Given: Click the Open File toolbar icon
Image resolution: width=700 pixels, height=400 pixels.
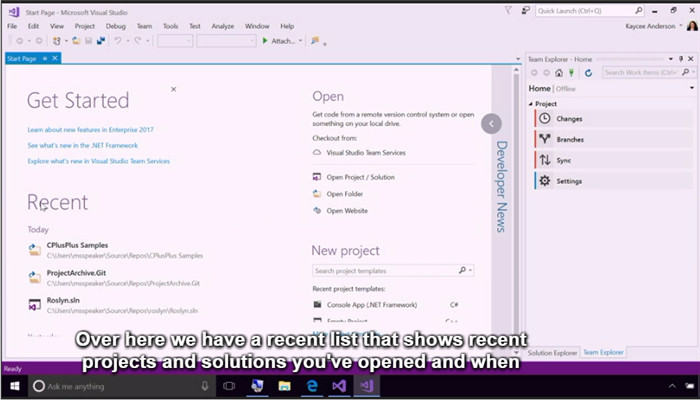Looking at the screenshot, I should [77, 41].
